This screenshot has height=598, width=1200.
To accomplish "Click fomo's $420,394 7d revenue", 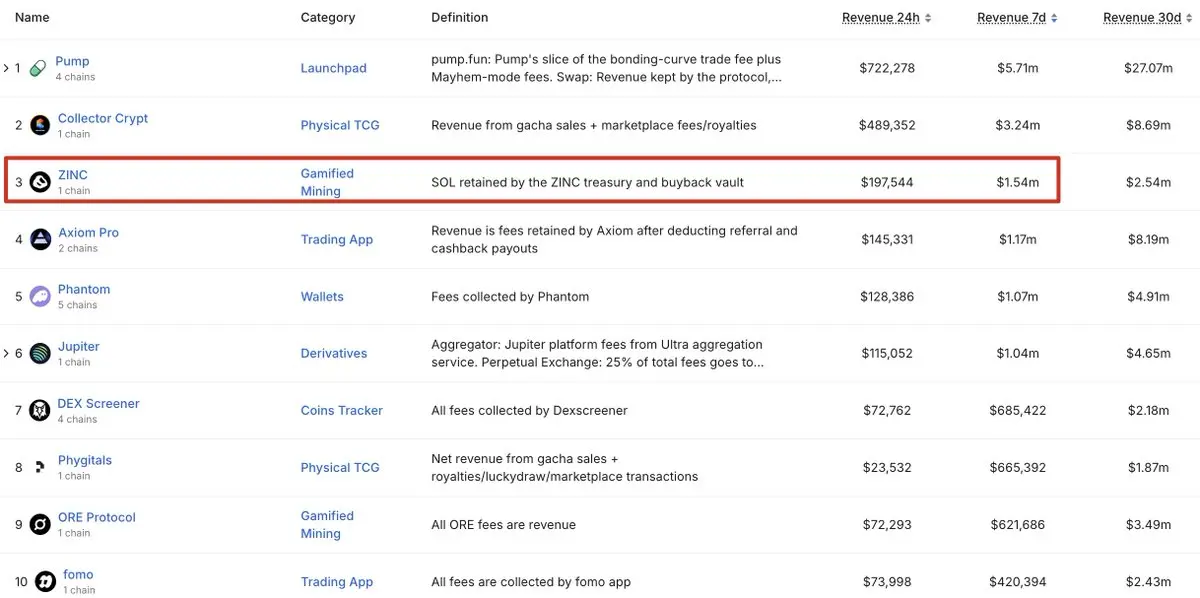I will (1018, 581).
